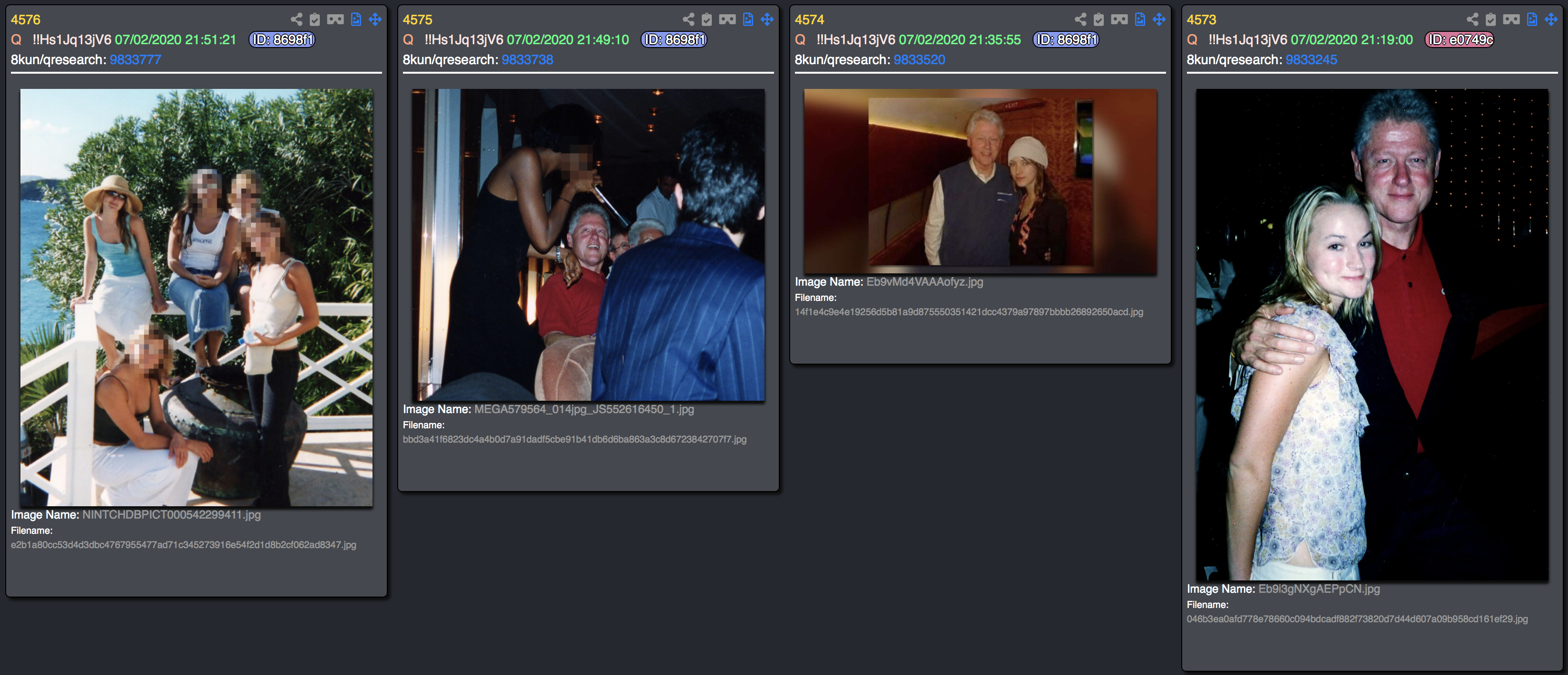This screenshot has height=675, width=1568.
Task: Click the blue image file icon on post 4575
Action: 748,19
